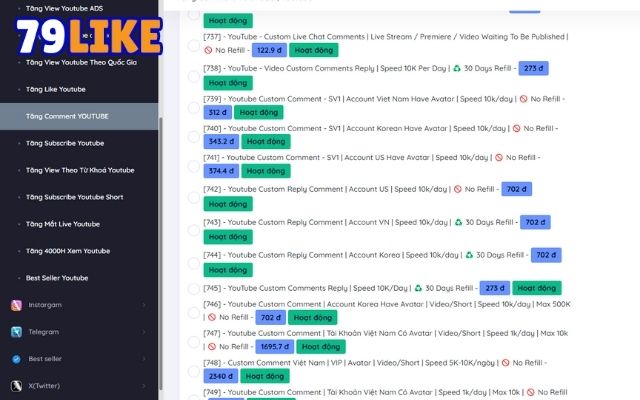
Task: Expand the Telegram menu chevron
Action: click(x=144, y=332)
